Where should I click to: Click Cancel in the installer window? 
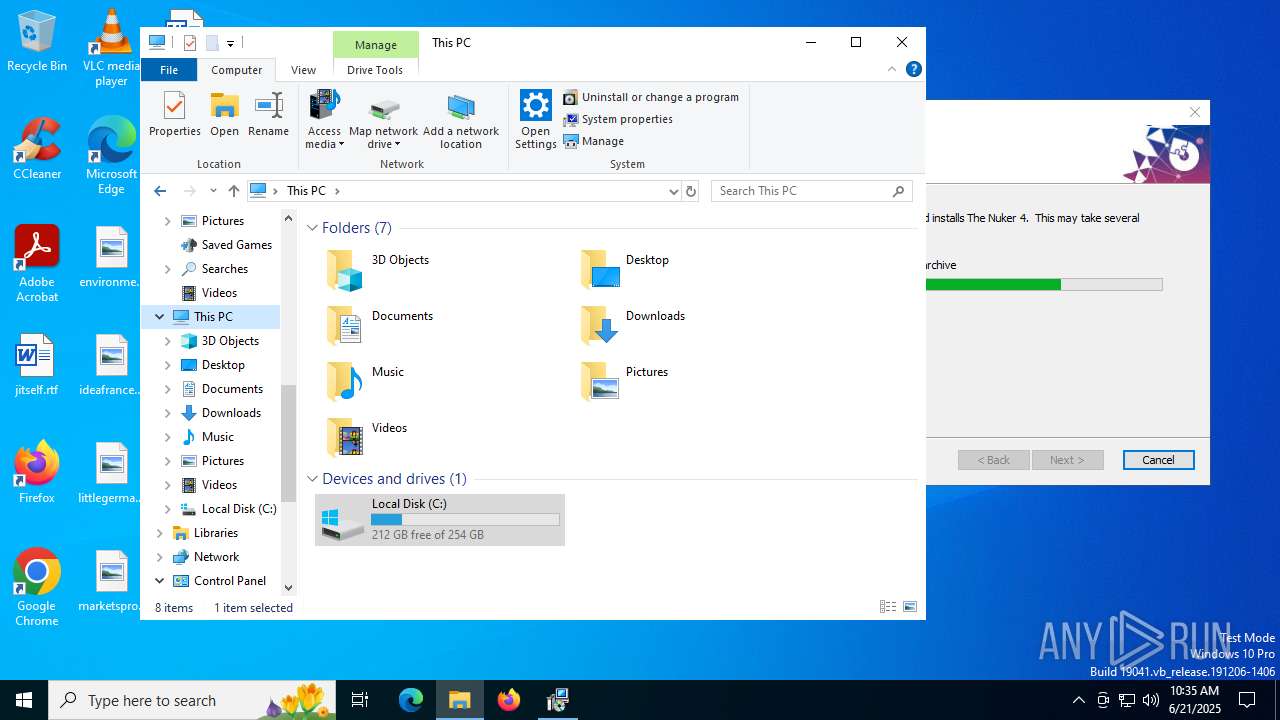tap(1158, 460)
